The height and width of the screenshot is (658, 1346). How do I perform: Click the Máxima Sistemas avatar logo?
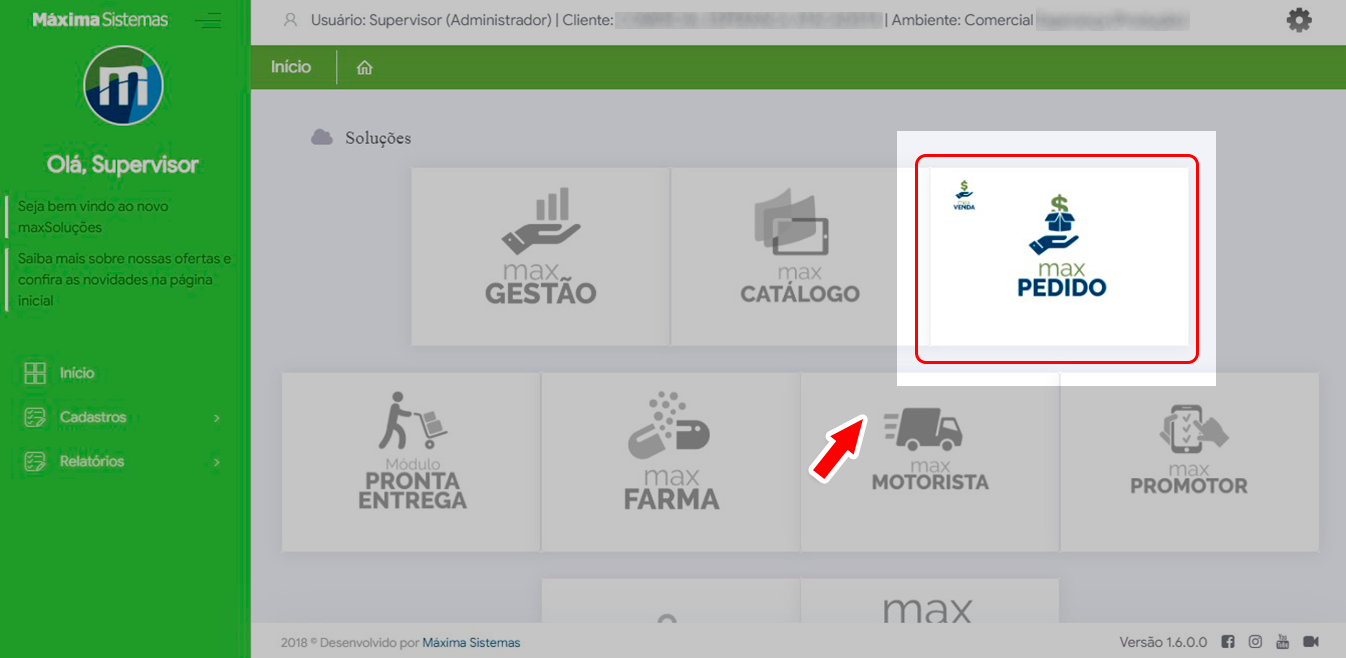[x=124, y=86]
